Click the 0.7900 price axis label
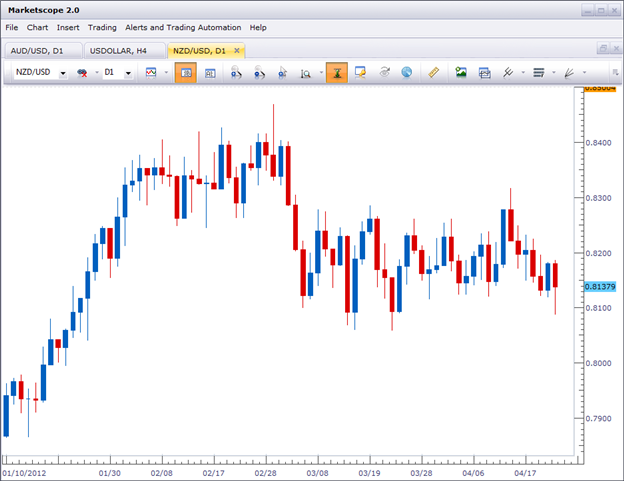Screen dimensions: 624x481 (598, 419)
